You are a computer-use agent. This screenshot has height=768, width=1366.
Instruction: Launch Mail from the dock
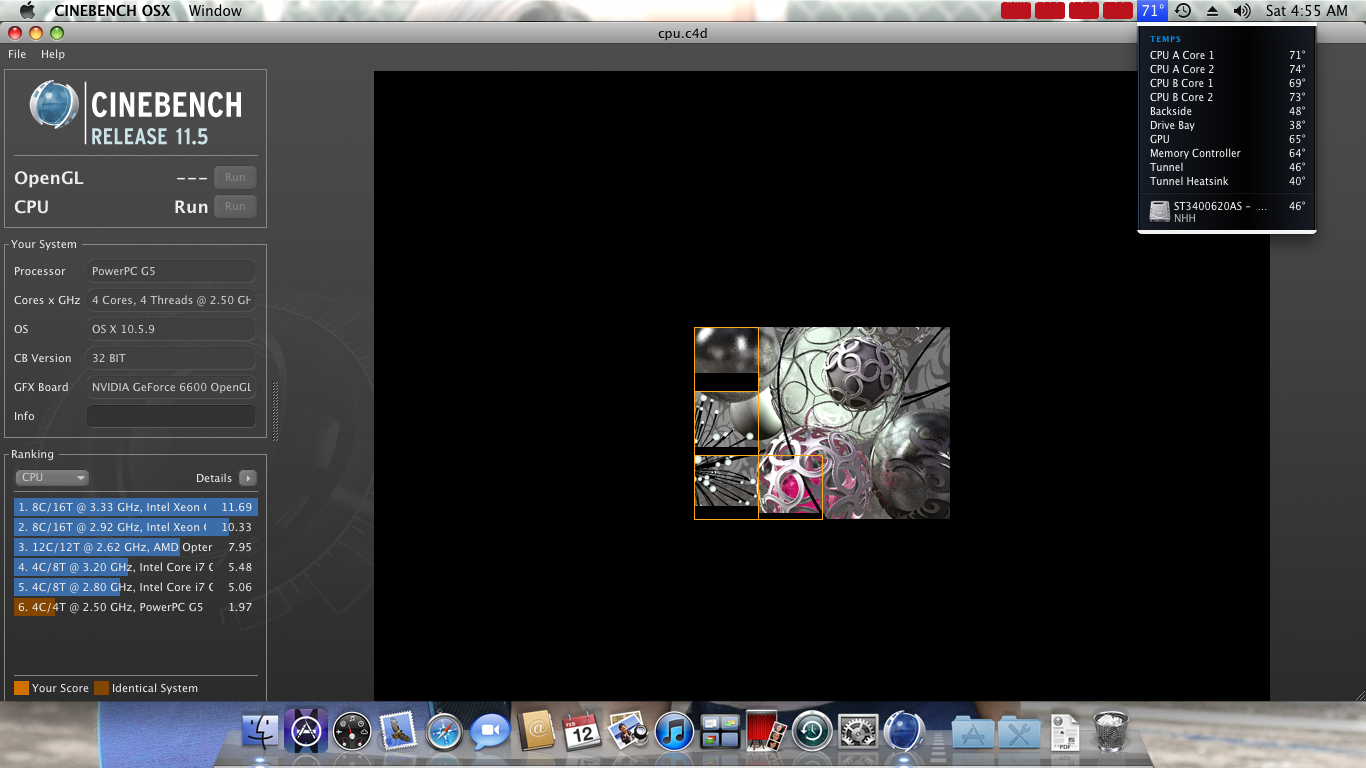click(398, 732)
